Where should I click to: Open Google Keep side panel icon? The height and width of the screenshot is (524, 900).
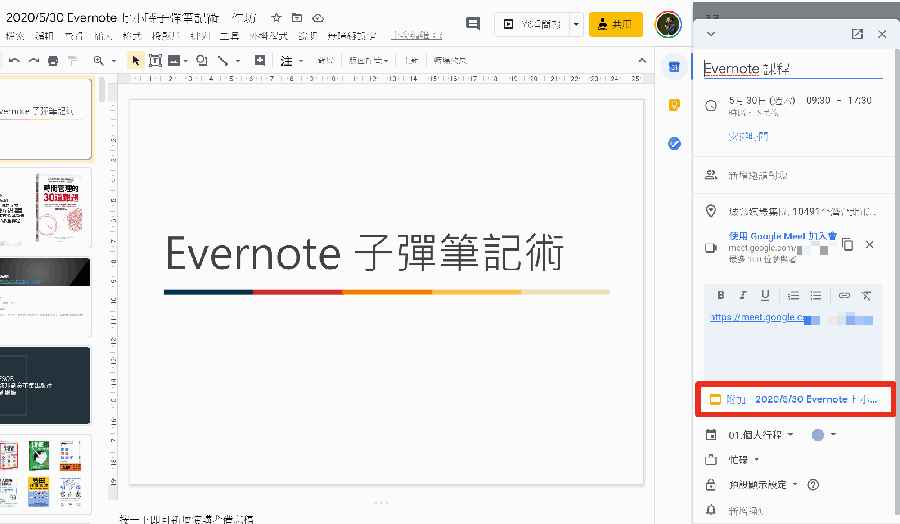674,105
